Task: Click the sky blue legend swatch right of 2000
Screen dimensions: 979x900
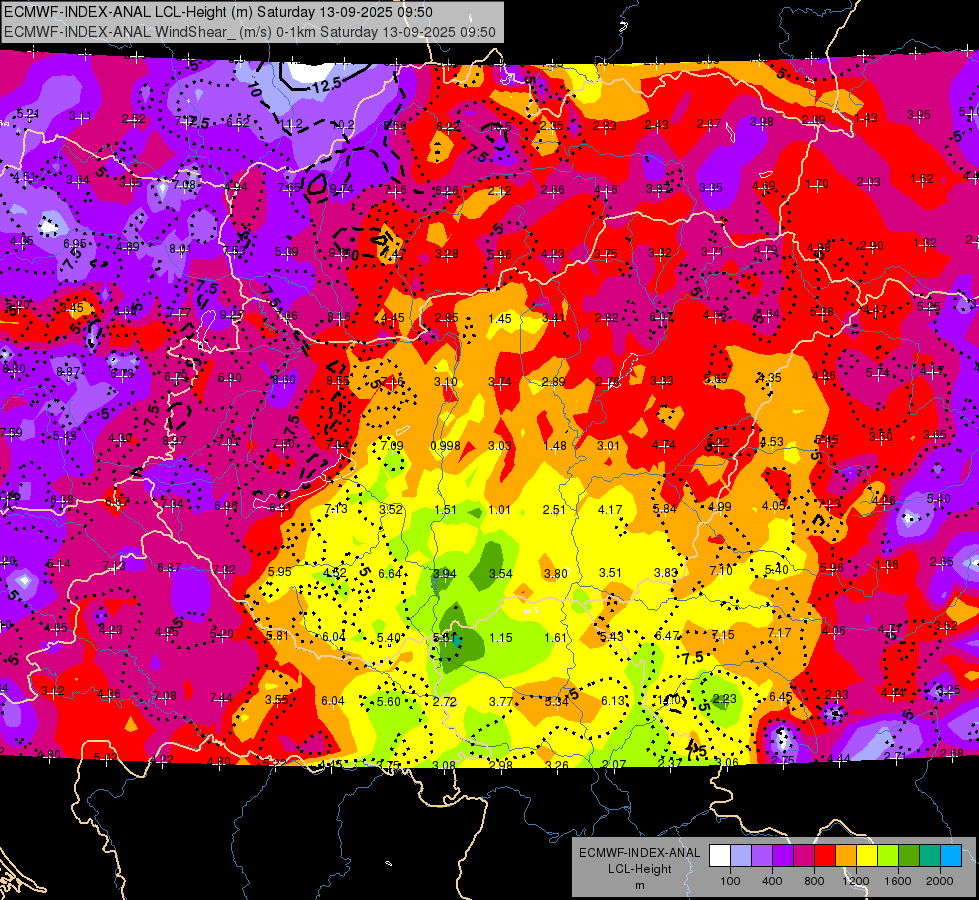Action: pyautogui.click(x=951, y=856)
